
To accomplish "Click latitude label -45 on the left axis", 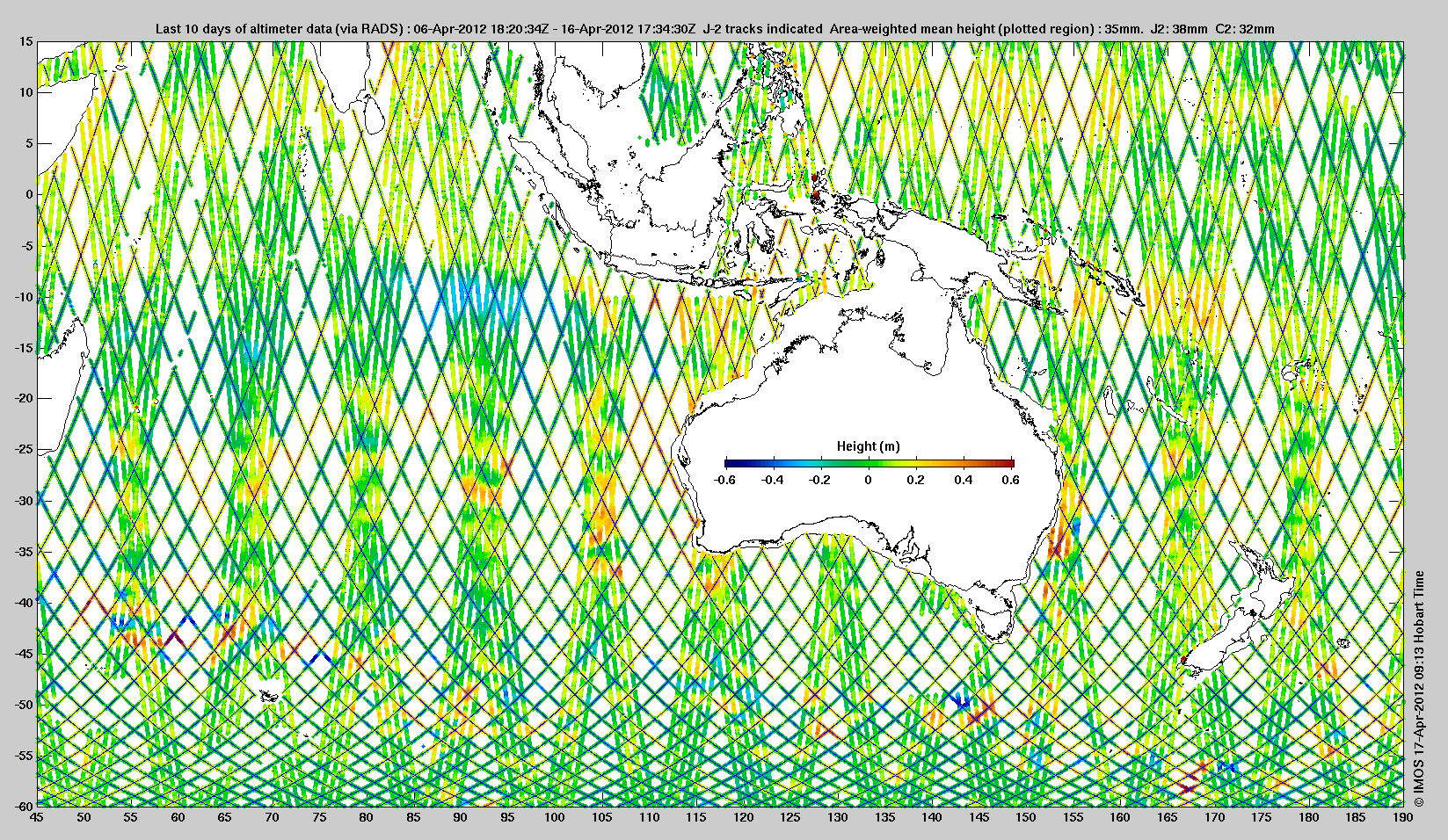I will [x=24, y=653].
